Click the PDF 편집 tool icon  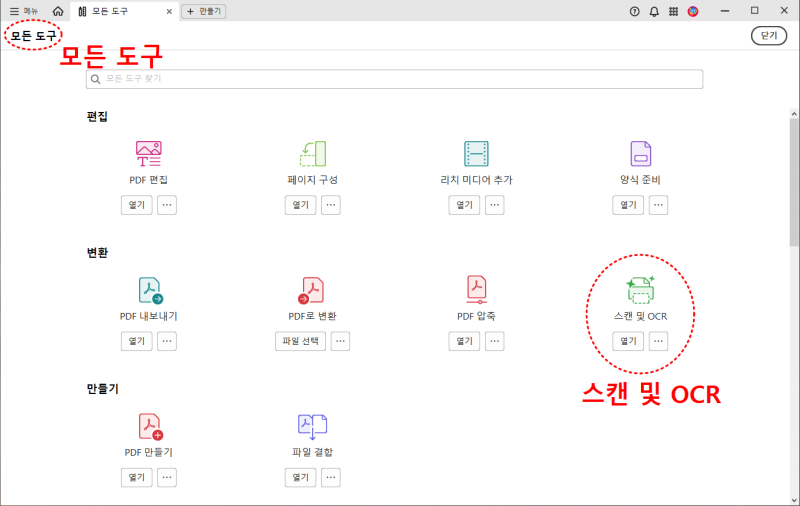click(148, 154)
